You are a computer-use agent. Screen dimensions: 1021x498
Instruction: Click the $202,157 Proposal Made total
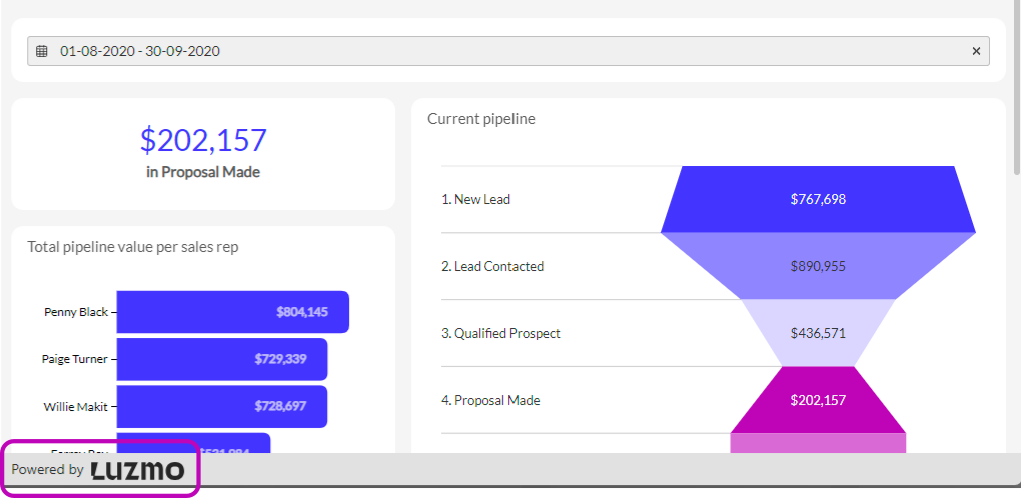pyautogui.click(x=203, y=140)
